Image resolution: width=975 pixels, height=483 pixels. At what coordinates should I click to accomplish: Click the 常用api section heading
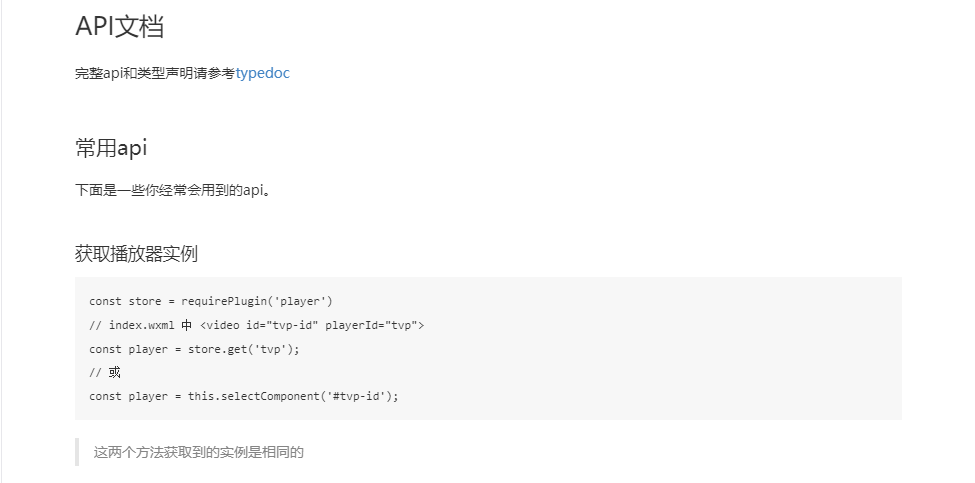pos(111,148)
